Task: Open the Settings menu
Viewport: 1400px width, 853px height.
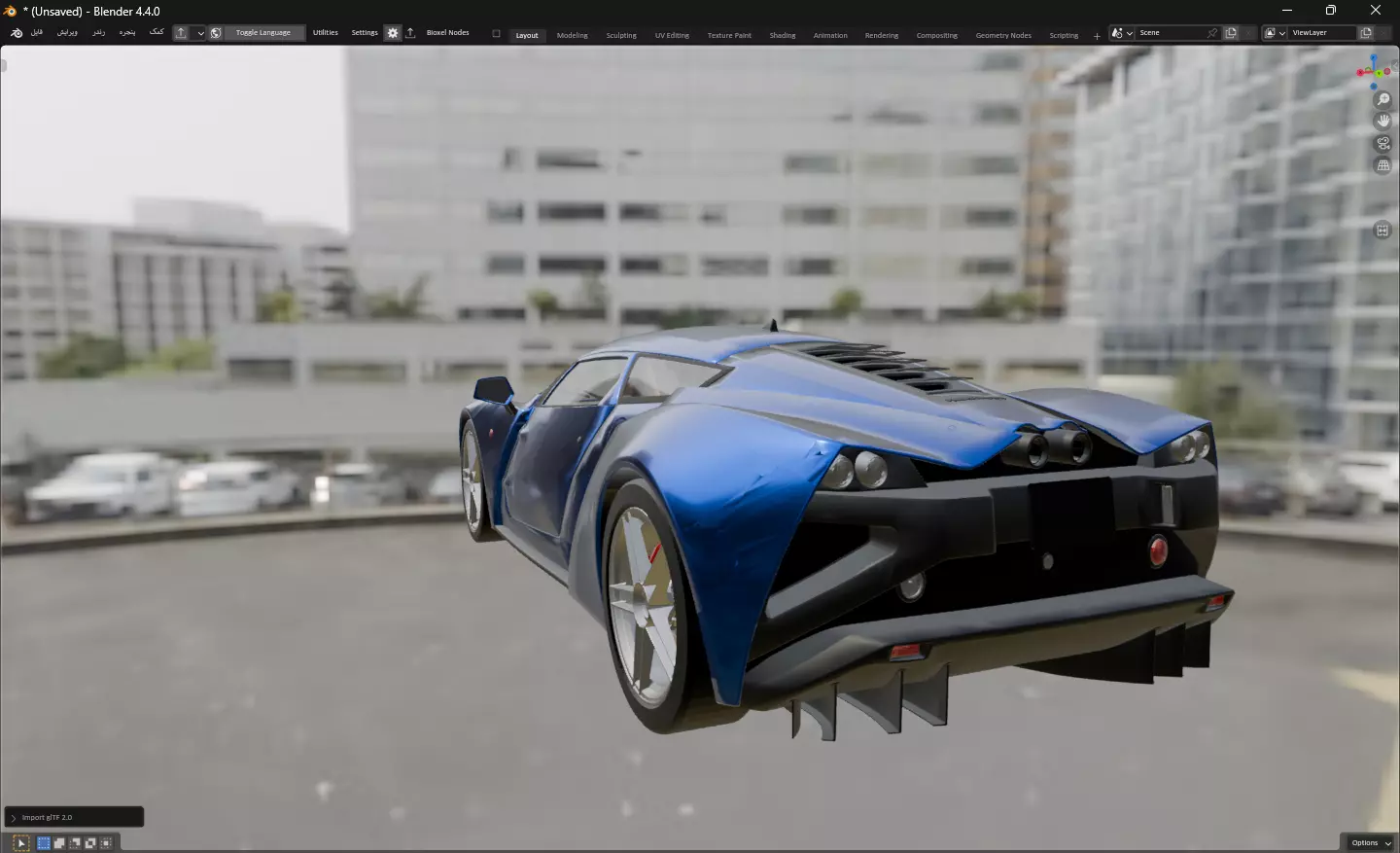Action: click(x=365, y=33)
